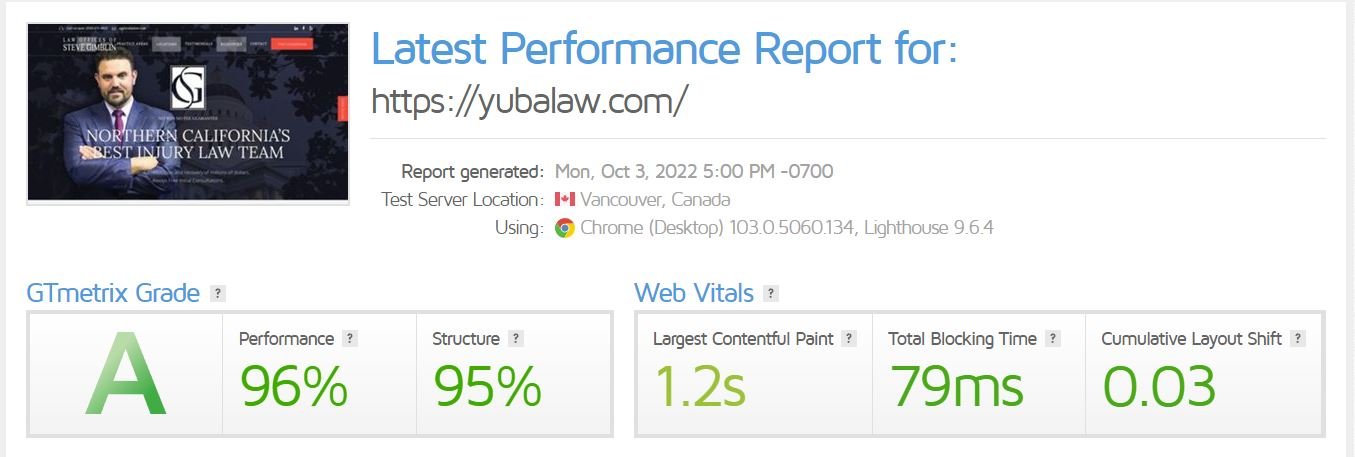Click the help icon beside GTmetrix Grade
This screenshot has height=457, width=1355.
click(x=218, y=294)
